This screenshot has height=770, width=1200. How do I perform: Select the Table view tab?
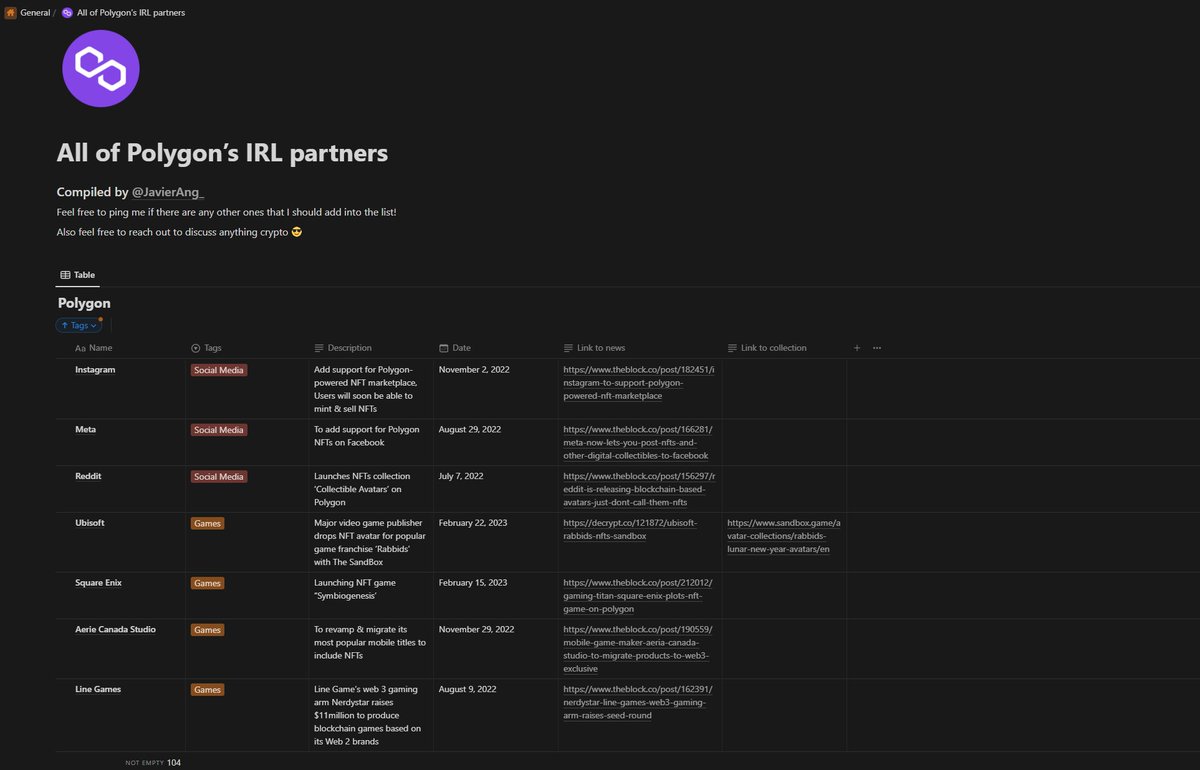pyautogui.click(x=78, y=274)
